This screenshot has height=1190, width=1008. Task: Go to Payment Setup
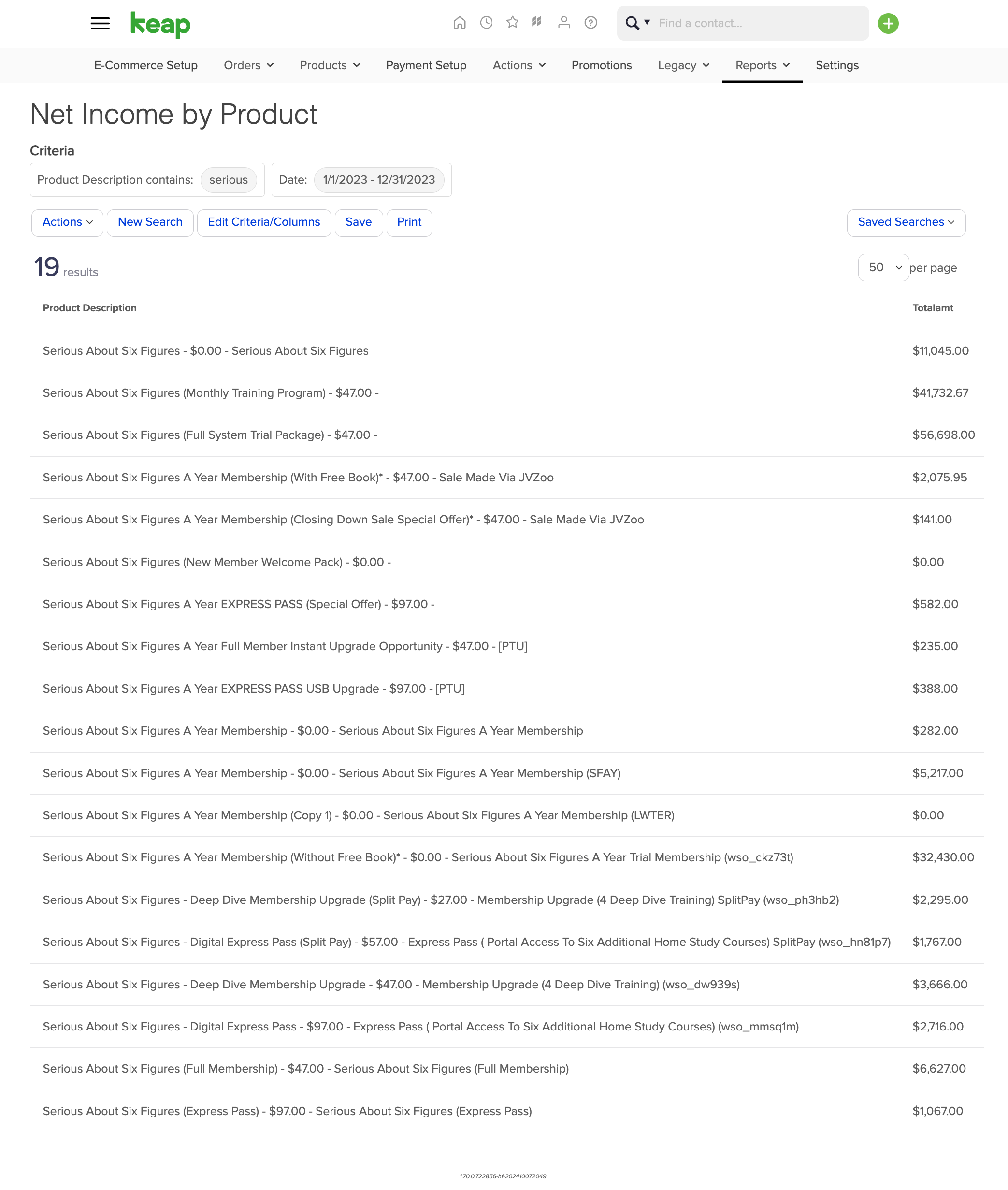point(426,65)
